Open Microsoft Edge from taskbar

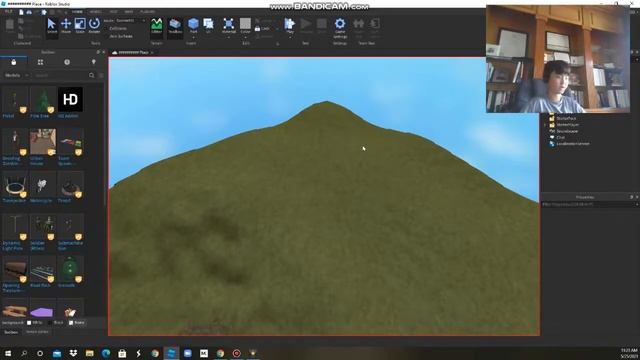pos(106,353)
